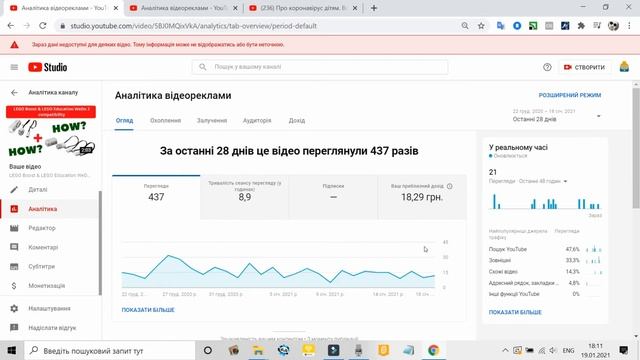The height and width of the screenshot is (360, 640).
Task: Click the sidebar vertical scrollbar
Action: (x=100, y=243)
